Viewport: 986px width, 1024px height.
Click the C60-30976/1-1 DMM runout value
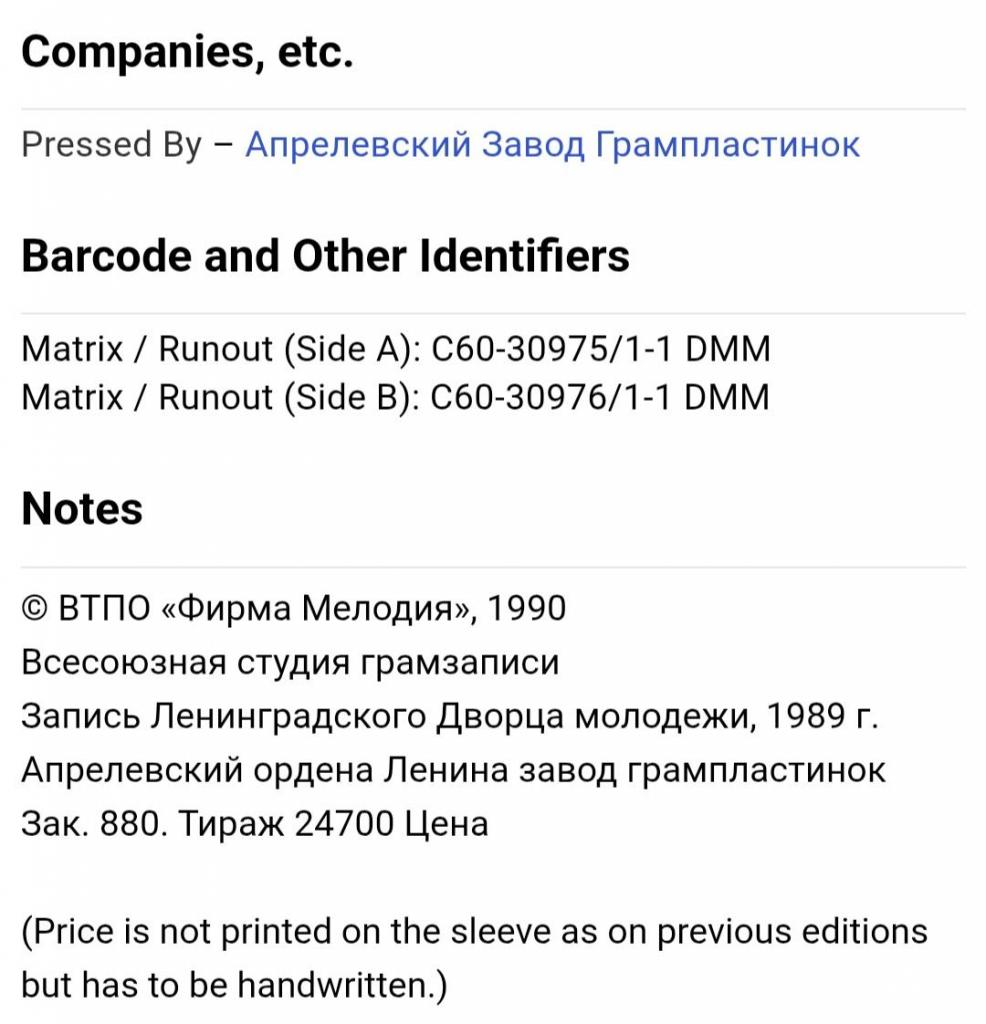pos(600,397)
